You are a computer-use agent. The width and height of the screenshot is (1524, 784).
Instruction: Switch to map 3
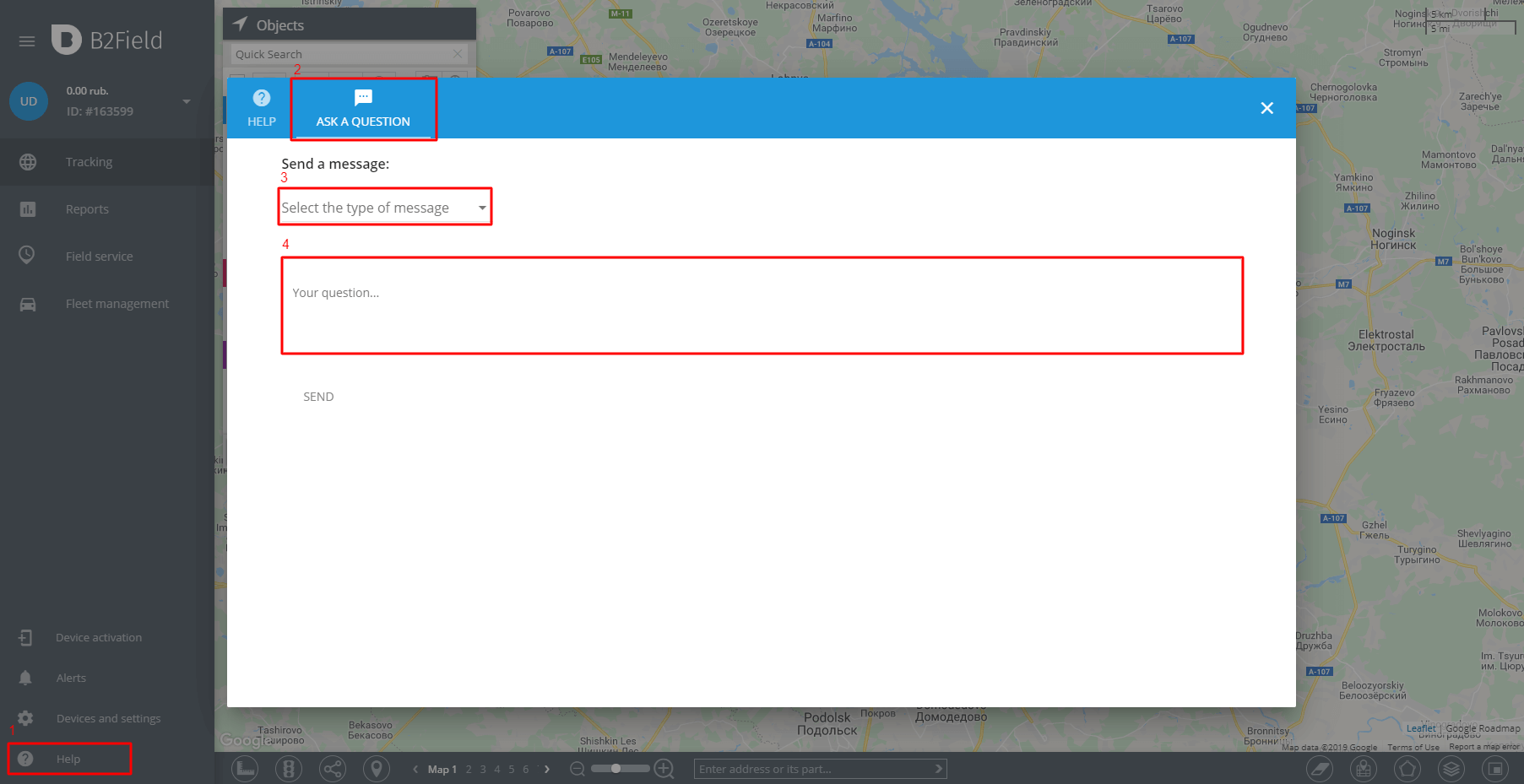pyautogui.click(x=483, y=770)
